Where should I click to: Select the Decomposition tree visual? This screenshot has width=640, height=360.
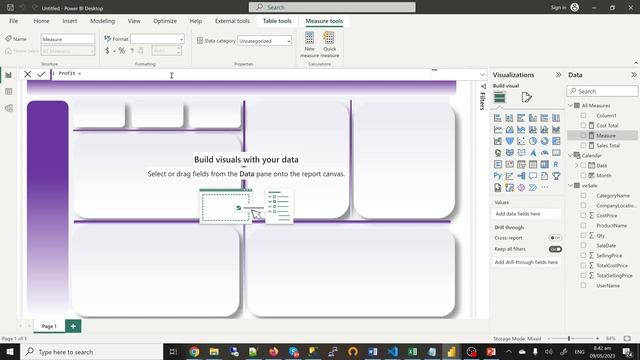pos(521,176)
